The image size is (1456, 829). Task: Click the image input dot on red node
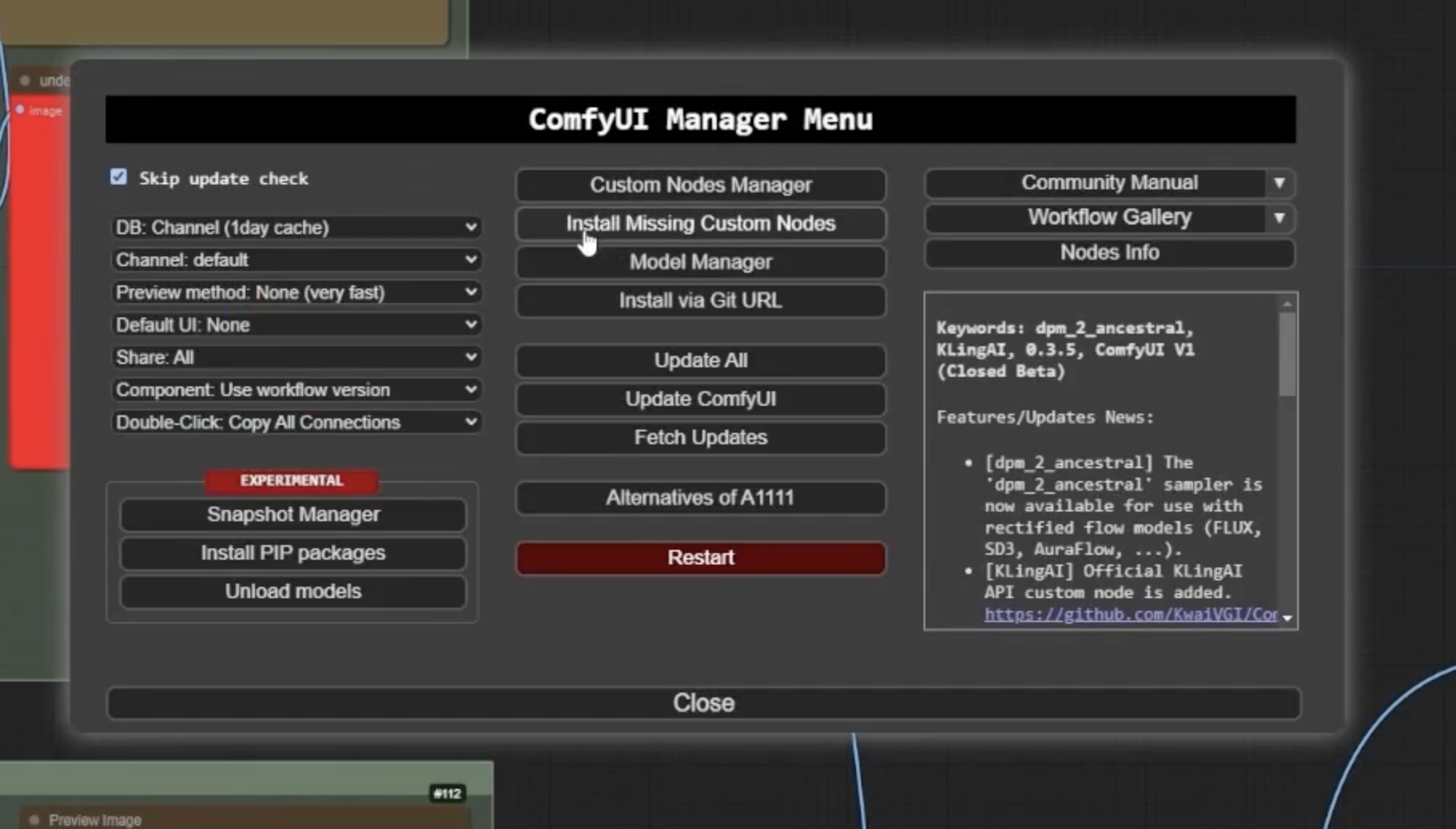tap(20, 110)
